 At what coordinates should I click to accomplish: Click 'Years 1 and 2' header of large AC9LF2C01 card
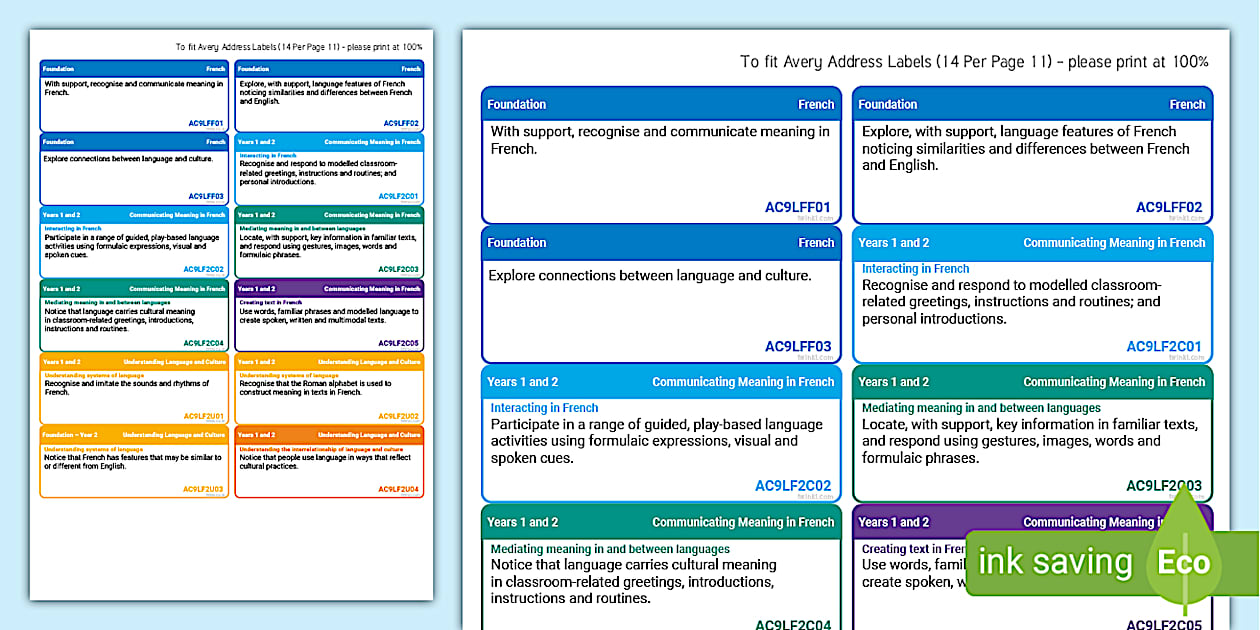click(894, 243)
